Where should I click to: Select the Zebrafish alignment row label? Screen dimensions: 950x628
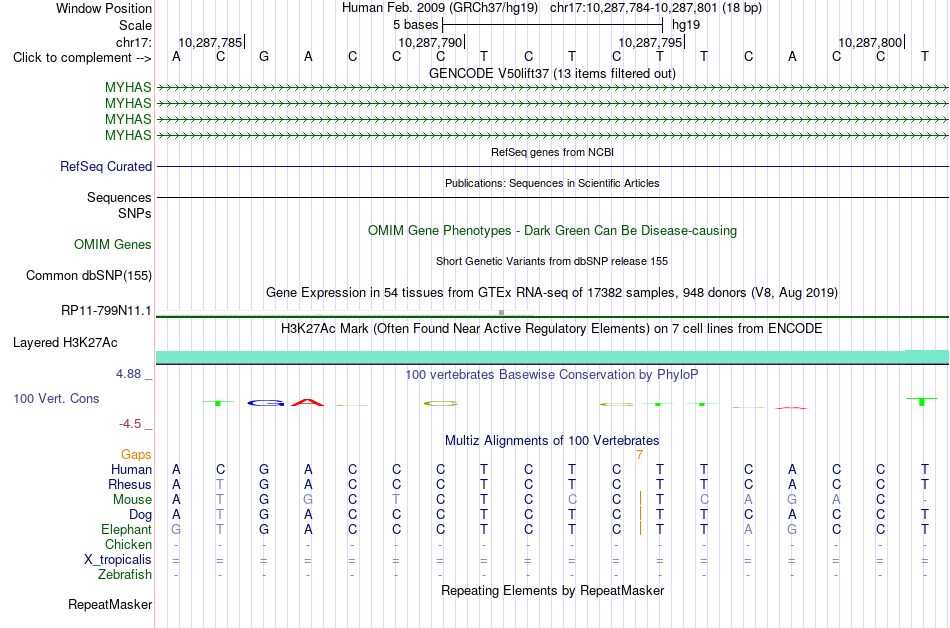[x=125, y=574]
